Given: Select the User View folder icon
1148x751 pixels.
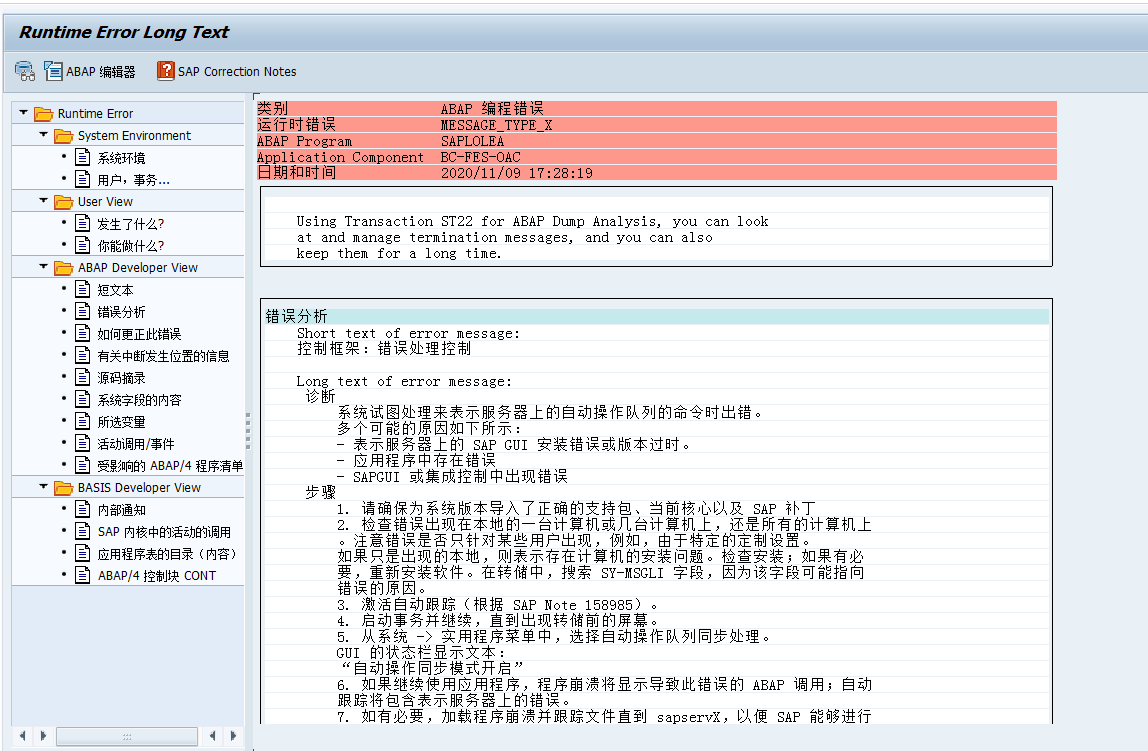Looking at the screenshot, I should point(64,201).
